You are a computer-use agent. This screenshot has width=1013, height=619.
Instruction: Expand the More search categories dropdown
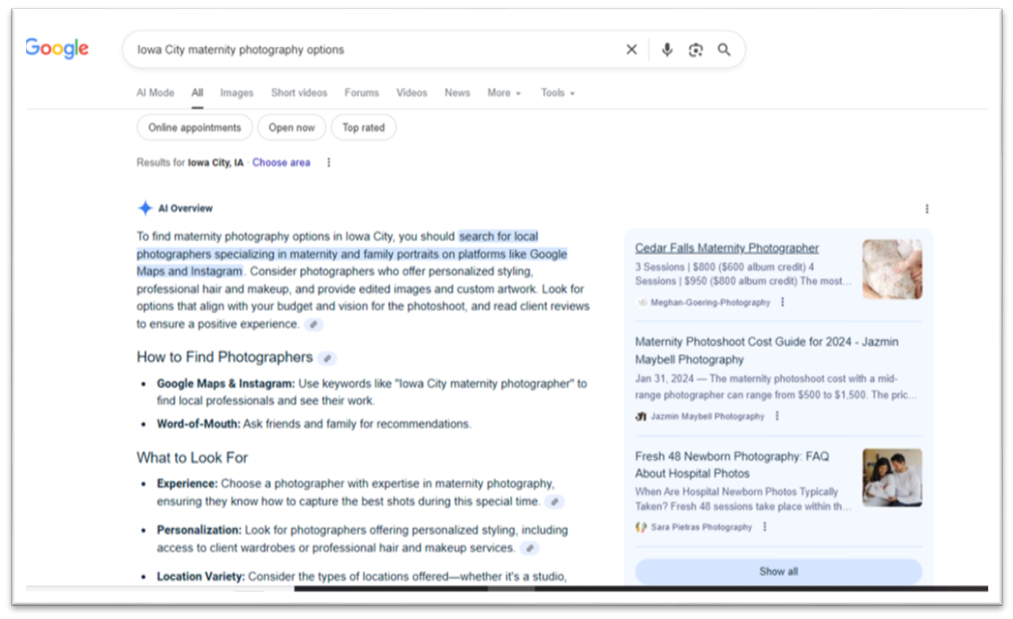point(504,93)
